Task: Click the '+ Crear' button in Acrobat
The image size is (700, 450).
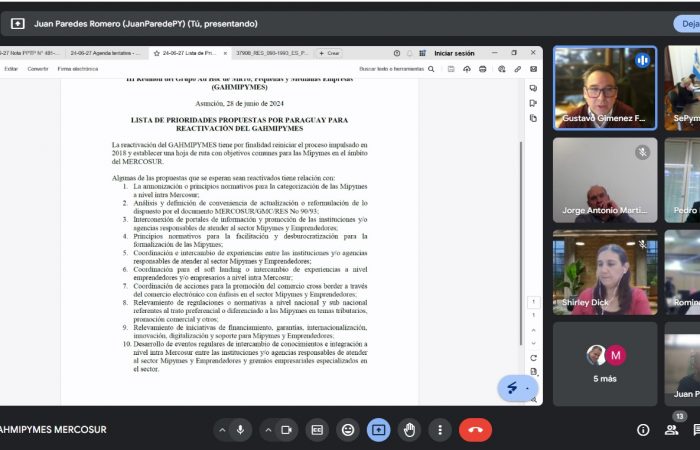Action: pos(329,53)
